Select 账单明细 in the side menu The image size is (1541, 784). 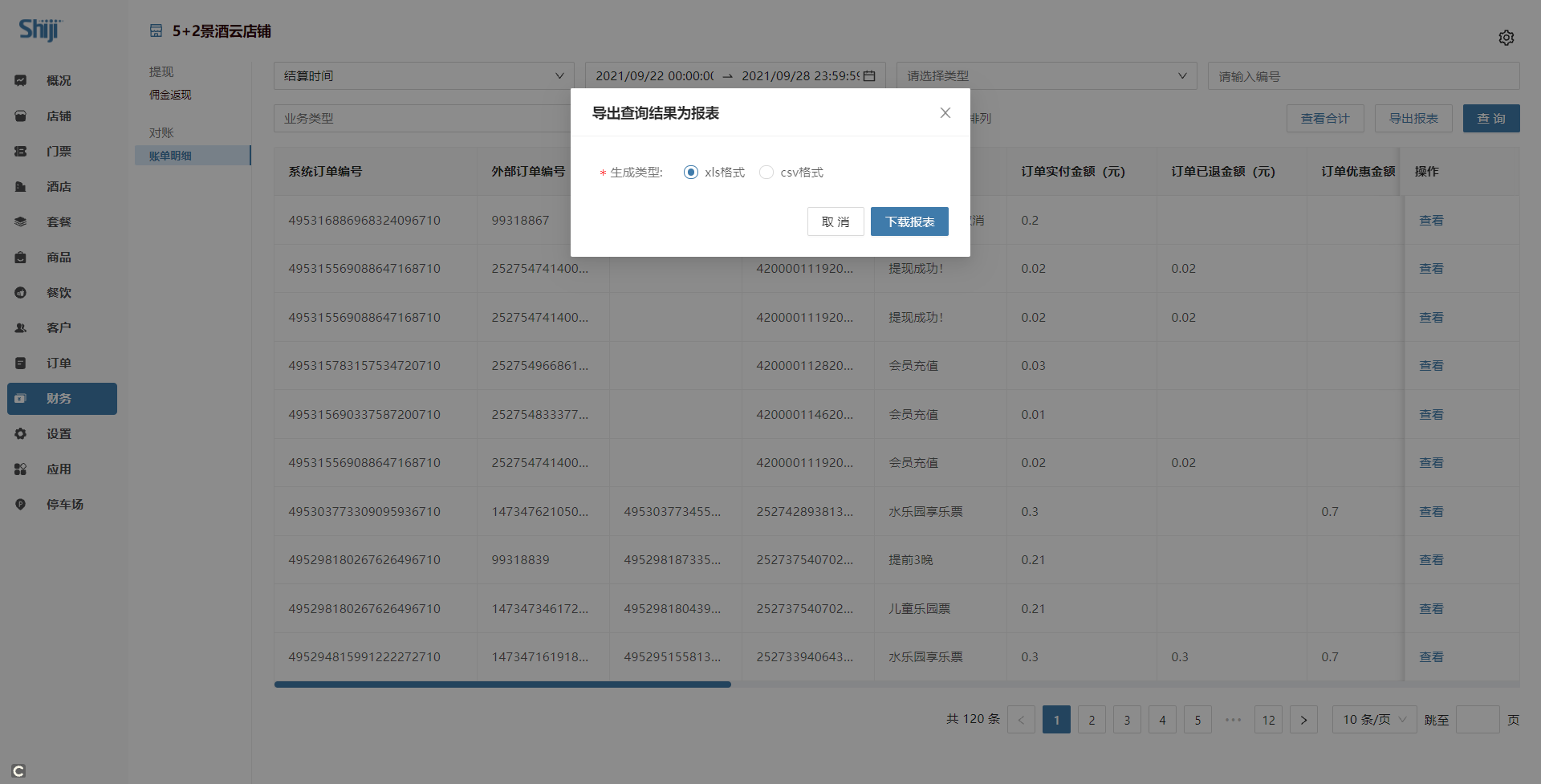pos(170,156)
